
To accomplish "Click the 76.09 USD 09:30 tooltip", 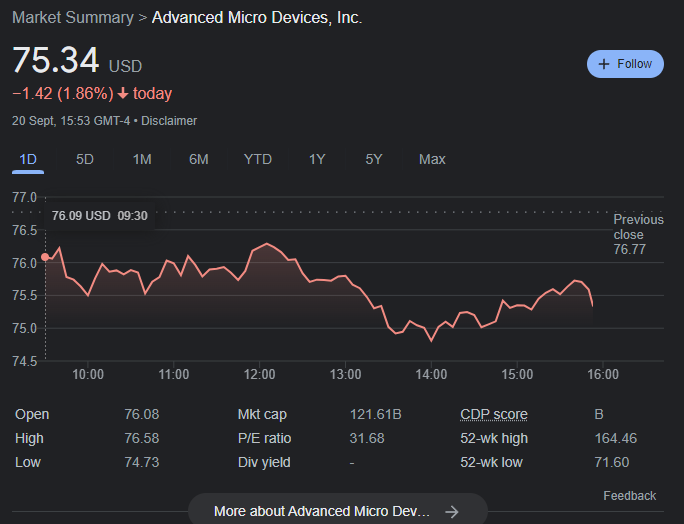I will pyautogui.click(x=99, y=216).
